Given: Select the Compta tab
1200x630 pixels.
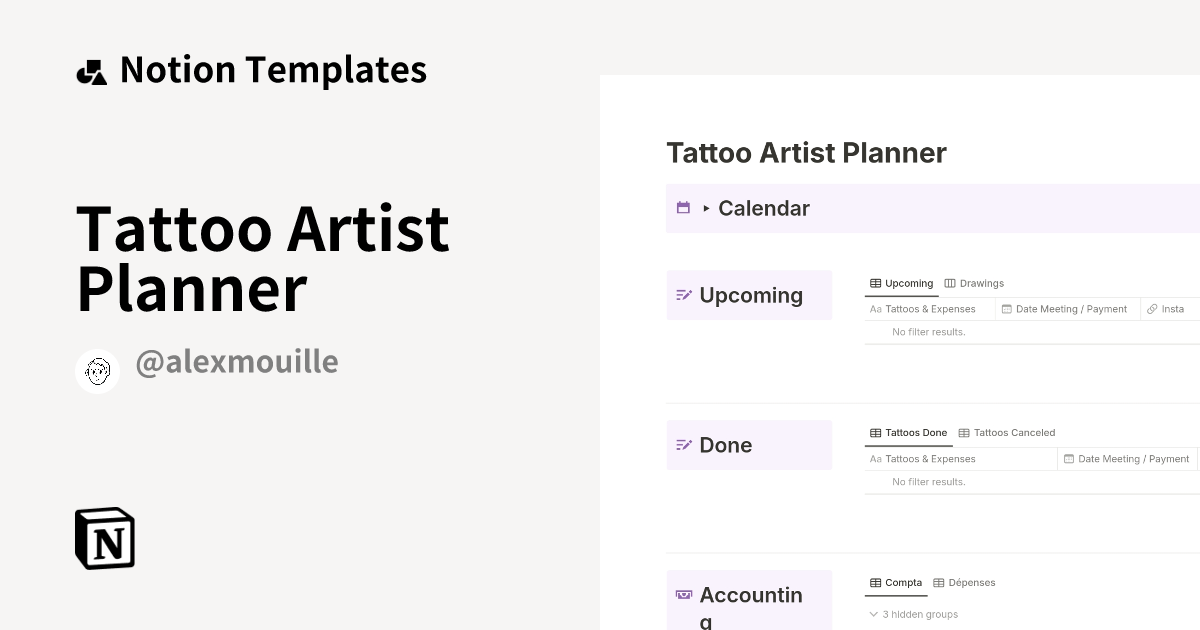Looking at the screenshot, I should coord(896,582).
